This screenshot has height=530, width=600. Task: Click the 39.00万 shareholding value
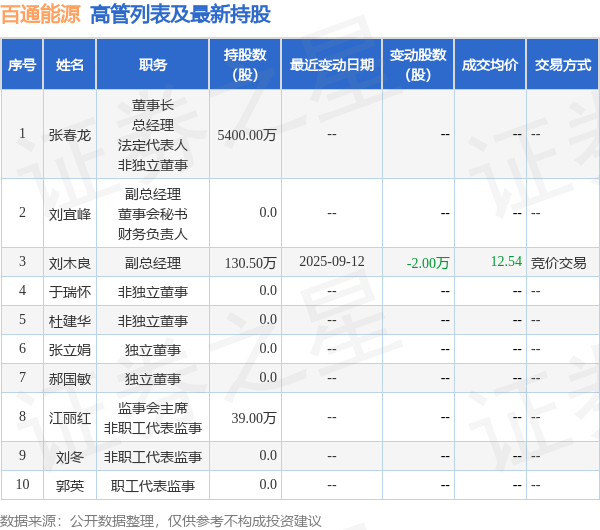[254, 418]
